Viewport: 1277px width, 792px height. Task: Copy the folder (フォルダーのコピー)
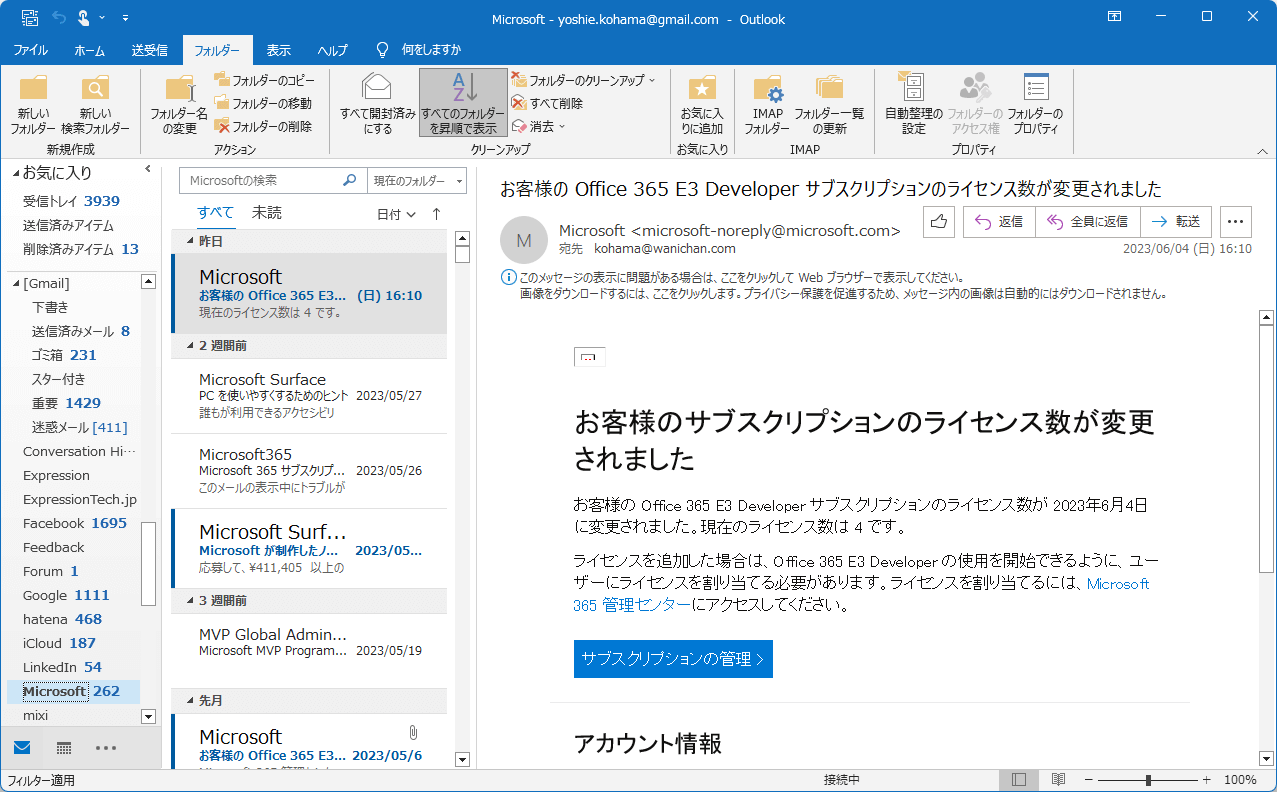tap(264, 80)
